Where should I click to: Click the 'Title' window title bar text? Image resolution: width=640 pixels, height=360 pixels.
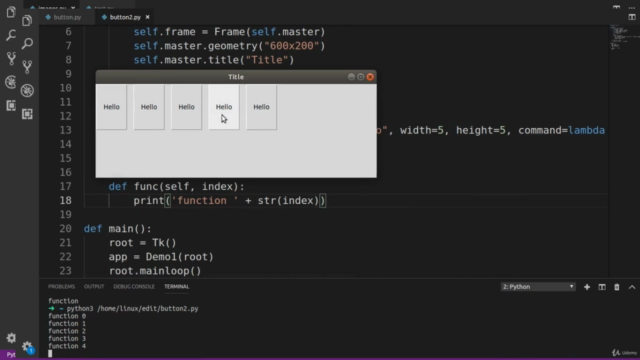tap(236, 77)
